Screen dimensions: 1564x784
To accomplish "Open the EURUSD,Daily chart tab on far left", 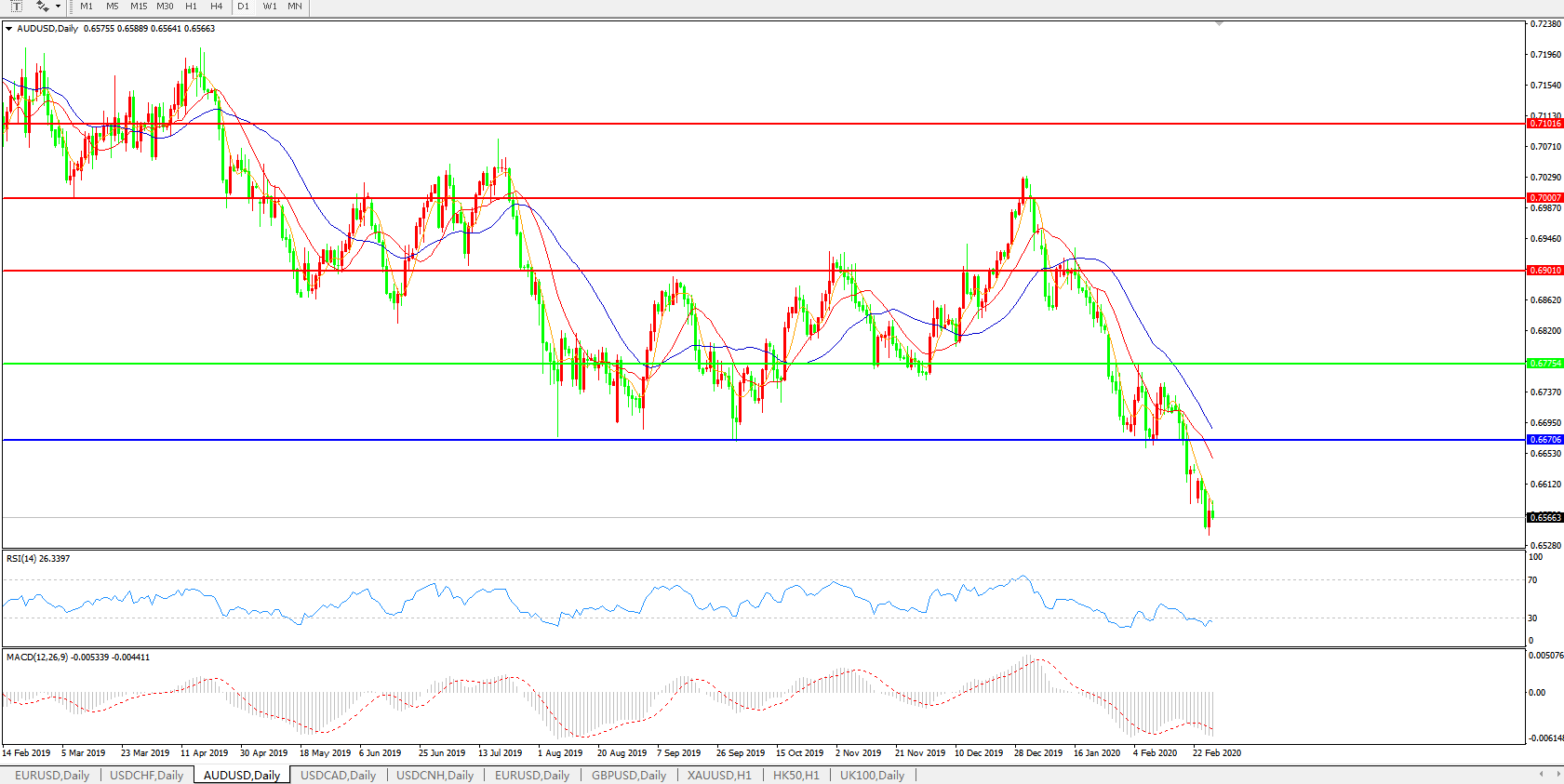I will [52, 775].
